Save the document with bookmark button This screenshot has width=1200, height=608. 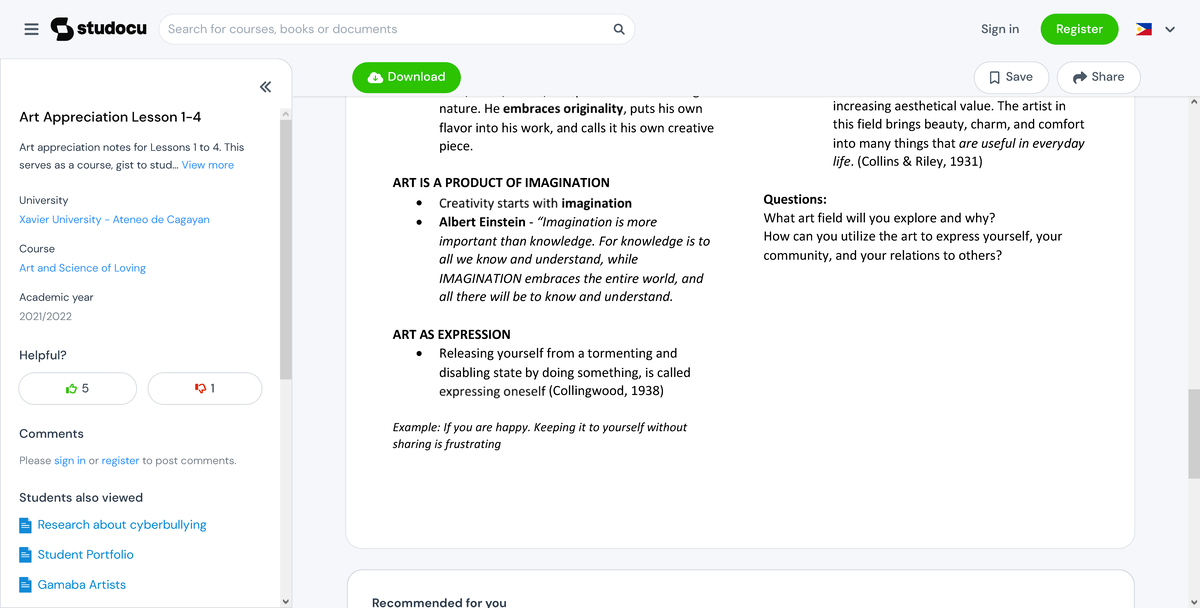pyautogui.click(x=1010, y=77)
